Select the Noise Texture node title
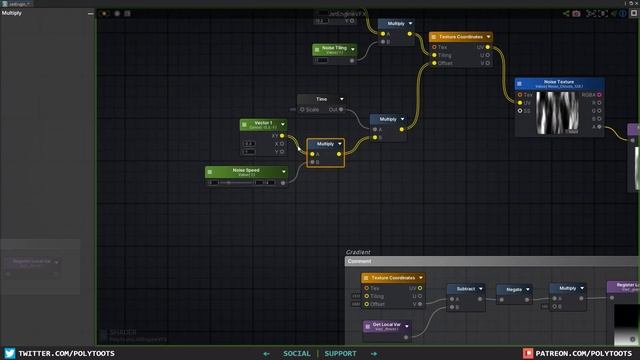640x360 pixels. point(559,82)
